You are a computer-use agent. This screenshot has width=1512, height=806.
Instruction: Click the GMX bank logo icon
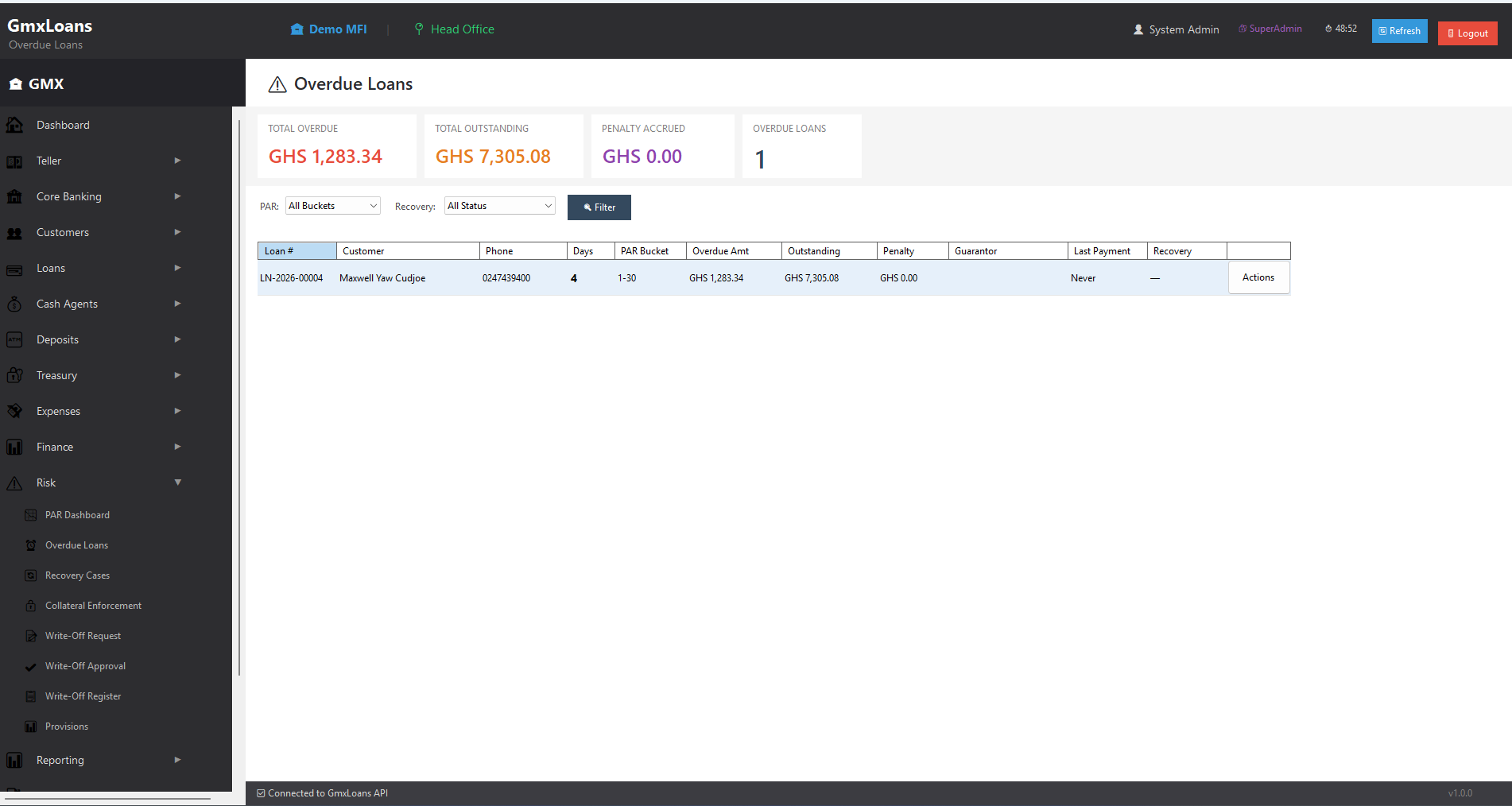click(x=16, y=84)
